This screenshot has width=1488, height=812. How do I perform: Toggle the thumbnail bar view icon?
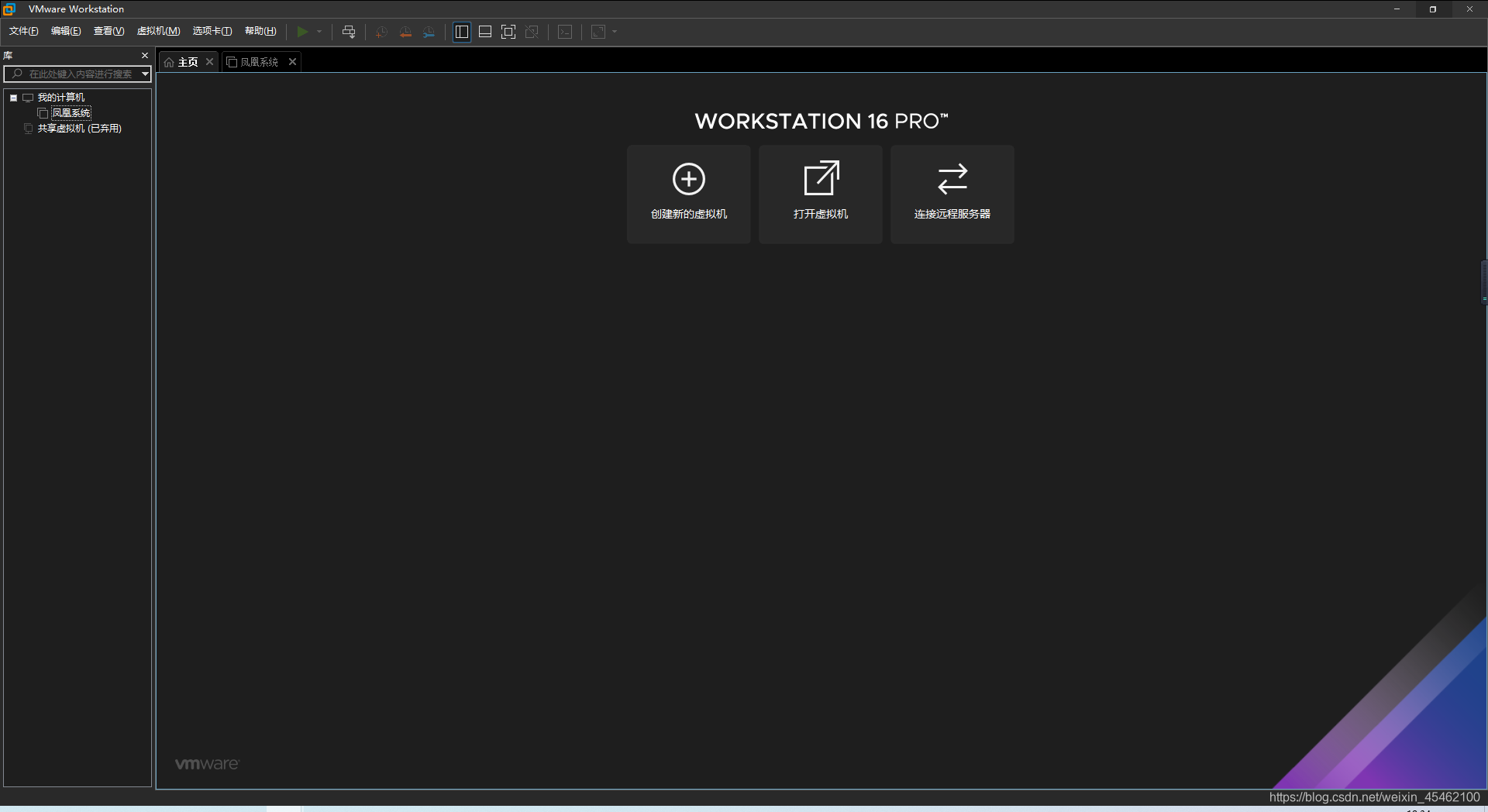tap(485, 32)
